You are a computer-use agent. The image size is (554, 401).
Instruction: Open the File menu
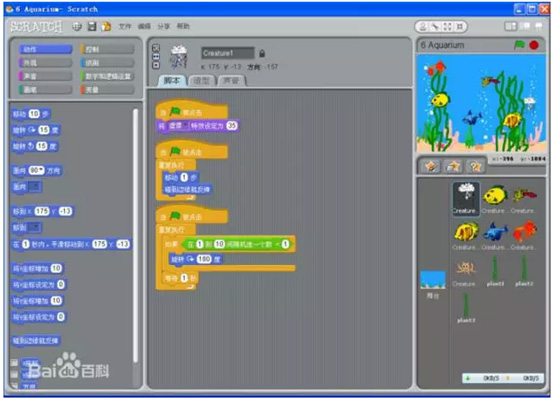pyautogui.click(x=125, y=26)
